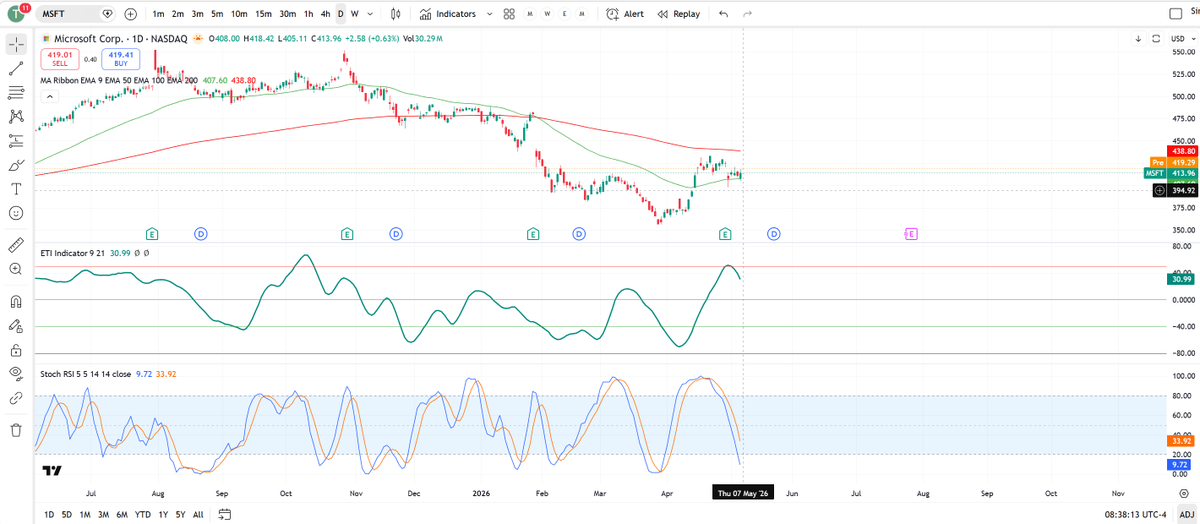Click the scroll-down arrow near USD

[1139, 38]
